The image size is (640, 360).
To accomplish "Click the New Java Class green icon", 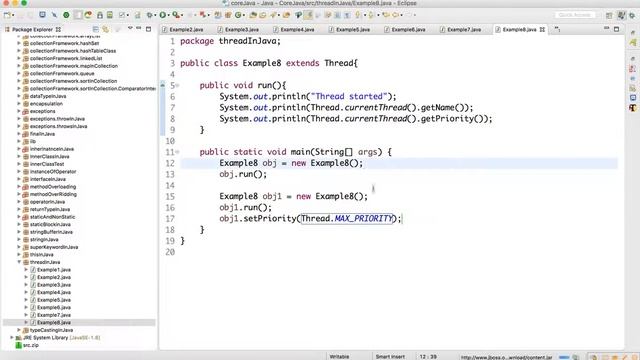I will [238, 15].
